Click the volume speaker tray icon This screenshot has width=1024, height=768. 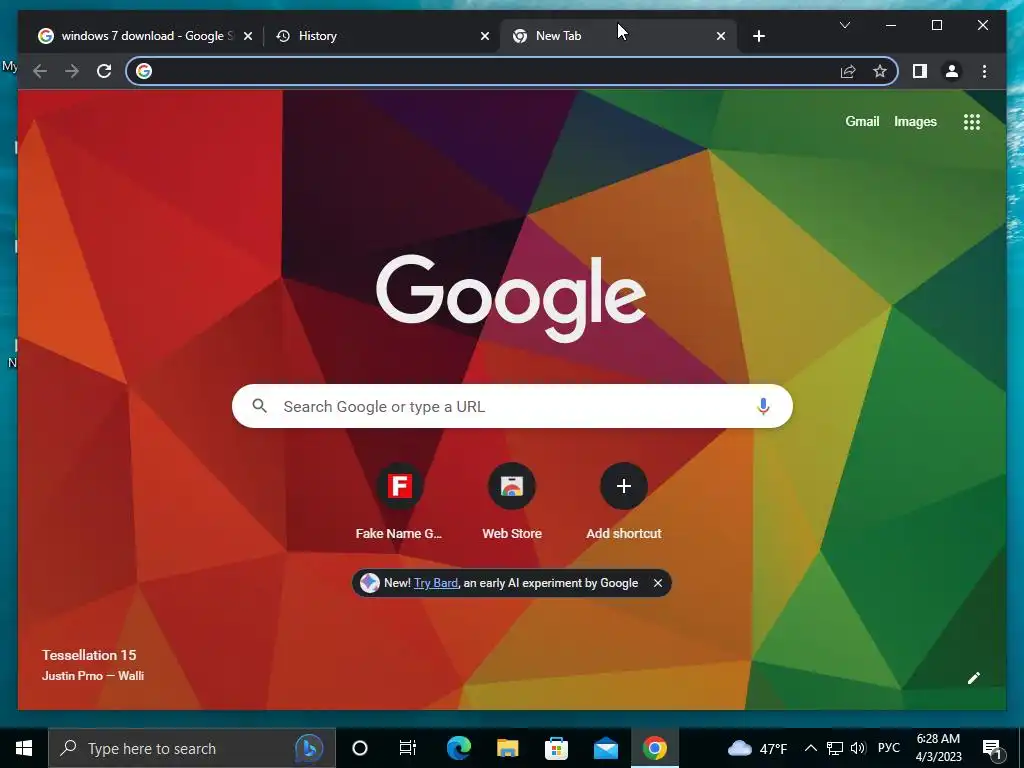coord(858,748)
